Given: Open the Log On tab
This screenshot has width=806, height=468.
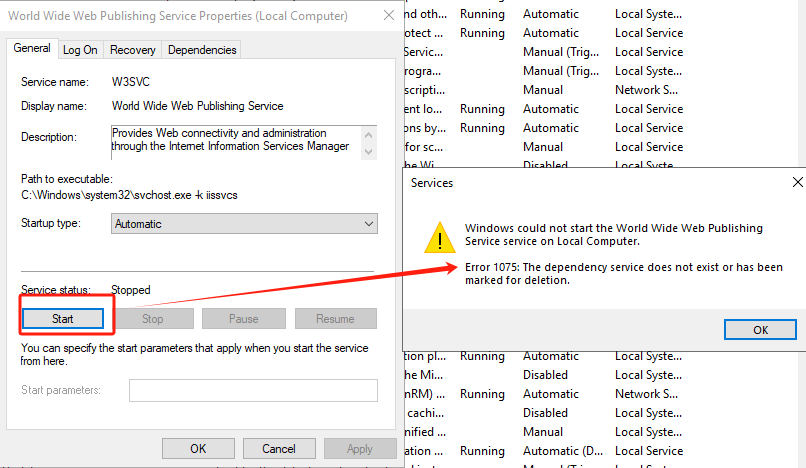Looking at the screenshot, I should (x=80, y=50).
